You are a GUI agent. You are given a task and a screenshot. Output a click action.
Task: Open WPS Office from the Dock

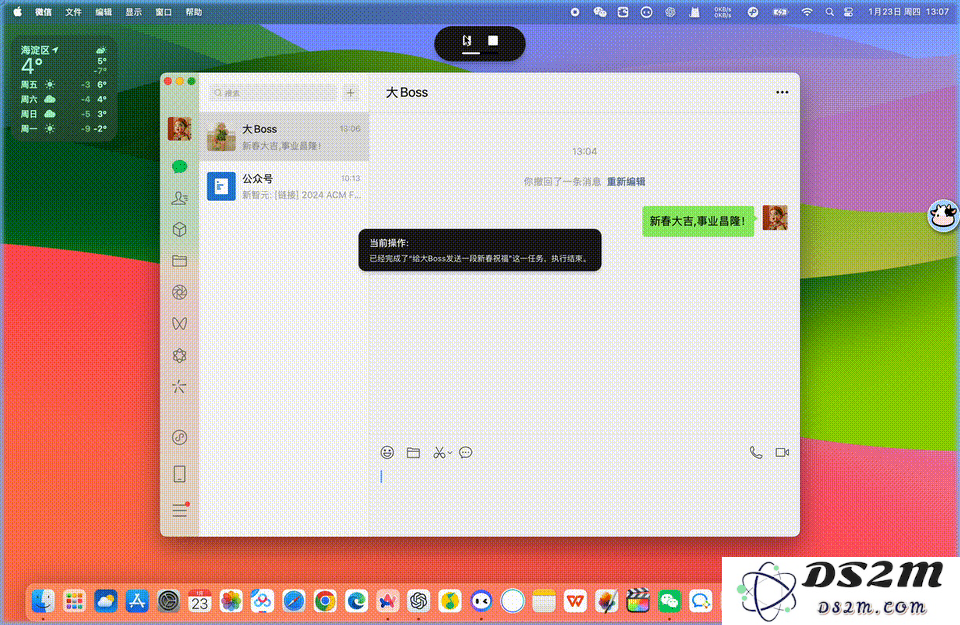click(x=575, y=601)
